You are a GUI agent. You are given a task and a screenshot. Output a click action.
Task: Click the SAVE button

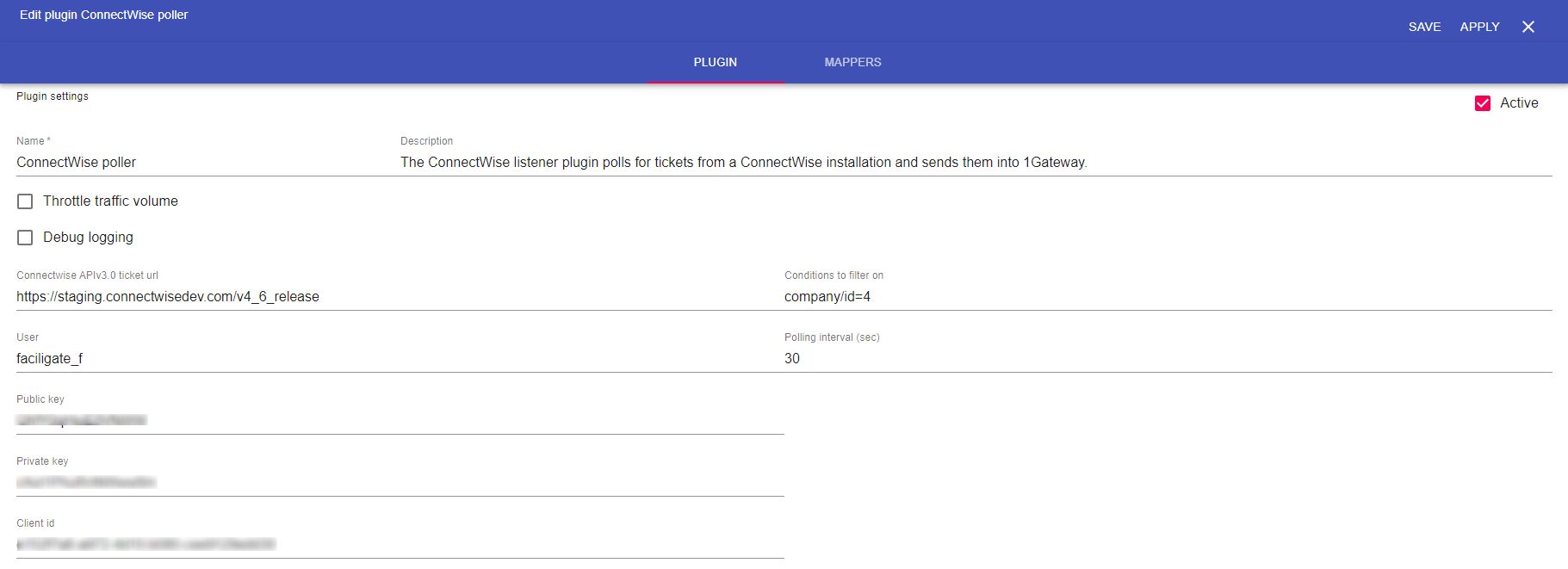click(1424, 27)
